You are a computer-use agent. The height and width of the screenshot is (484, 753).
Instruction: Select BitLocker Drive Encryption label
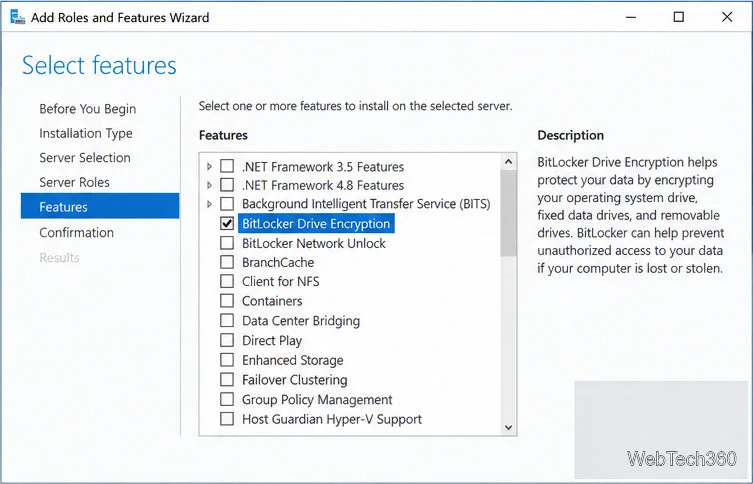tap(316, 224)
